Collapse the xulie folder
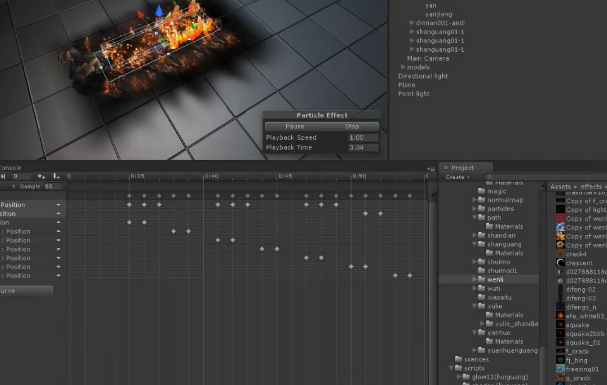Image resolution: width=607 pixels, height=385 pixels. (x=474, y=306)
